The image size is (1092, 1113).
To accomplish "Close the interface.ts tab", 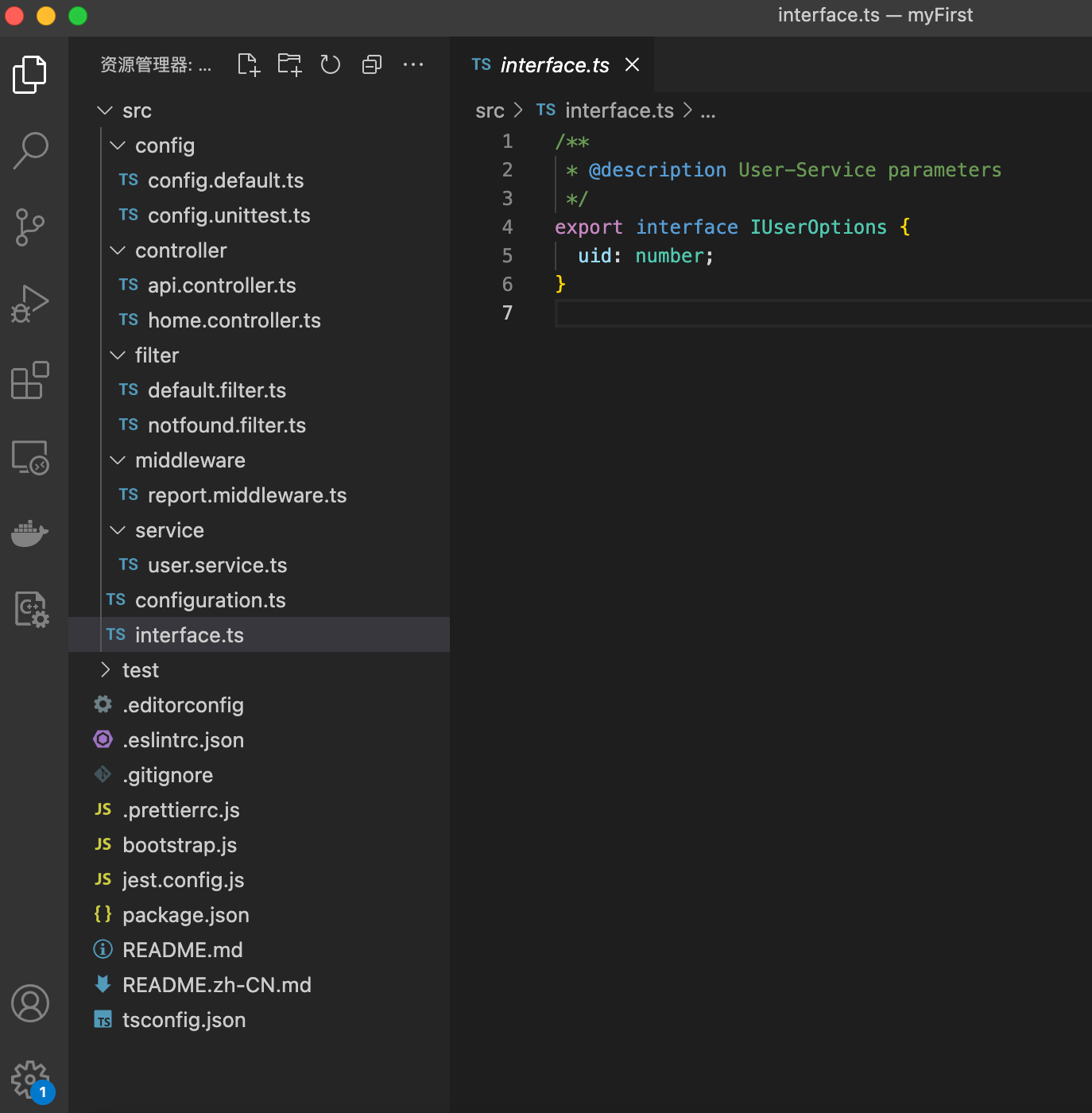I will (x=633, y=65).
